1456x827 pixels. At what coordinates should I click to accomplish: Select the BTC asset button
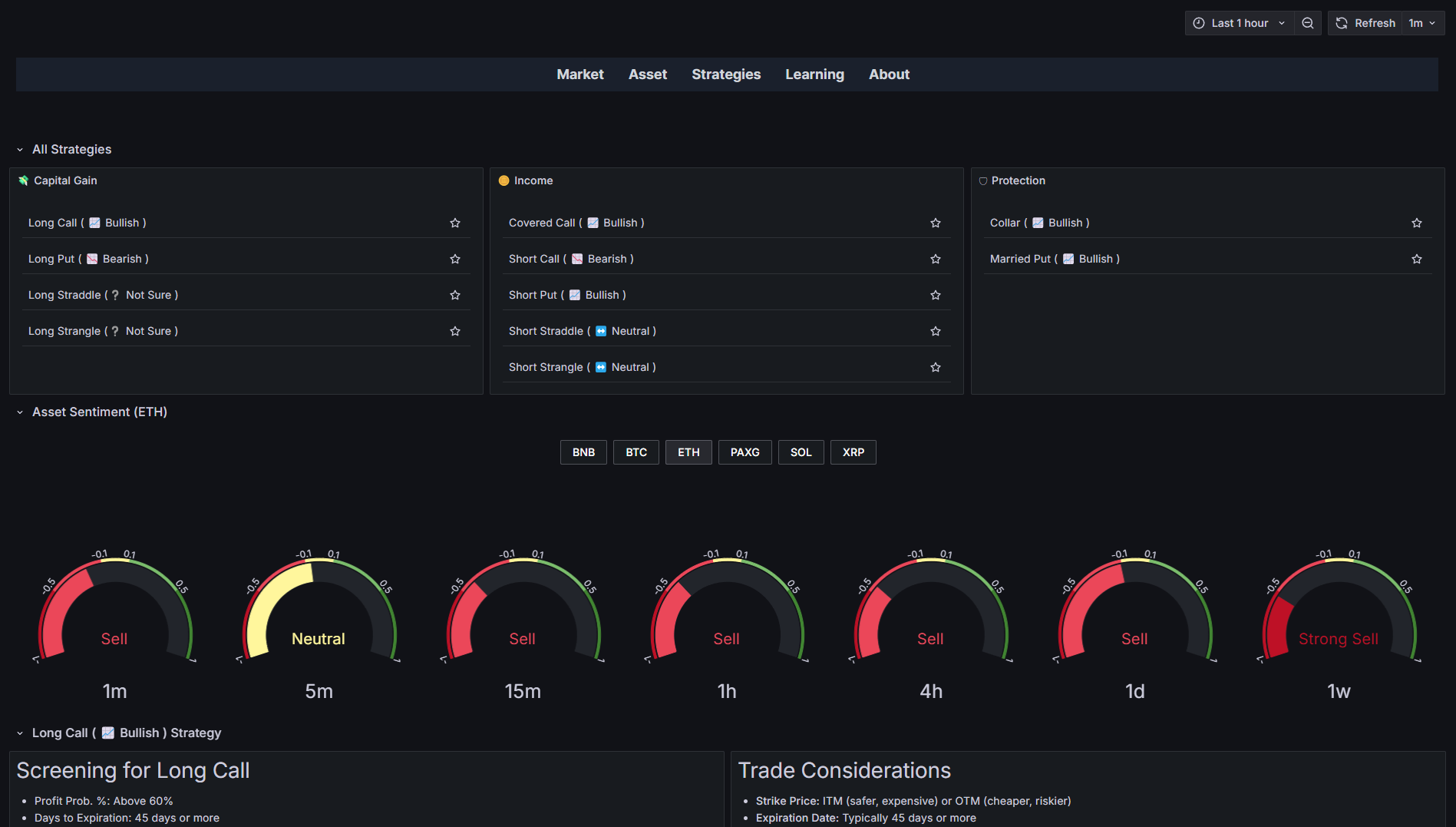(x=636, y=452)
